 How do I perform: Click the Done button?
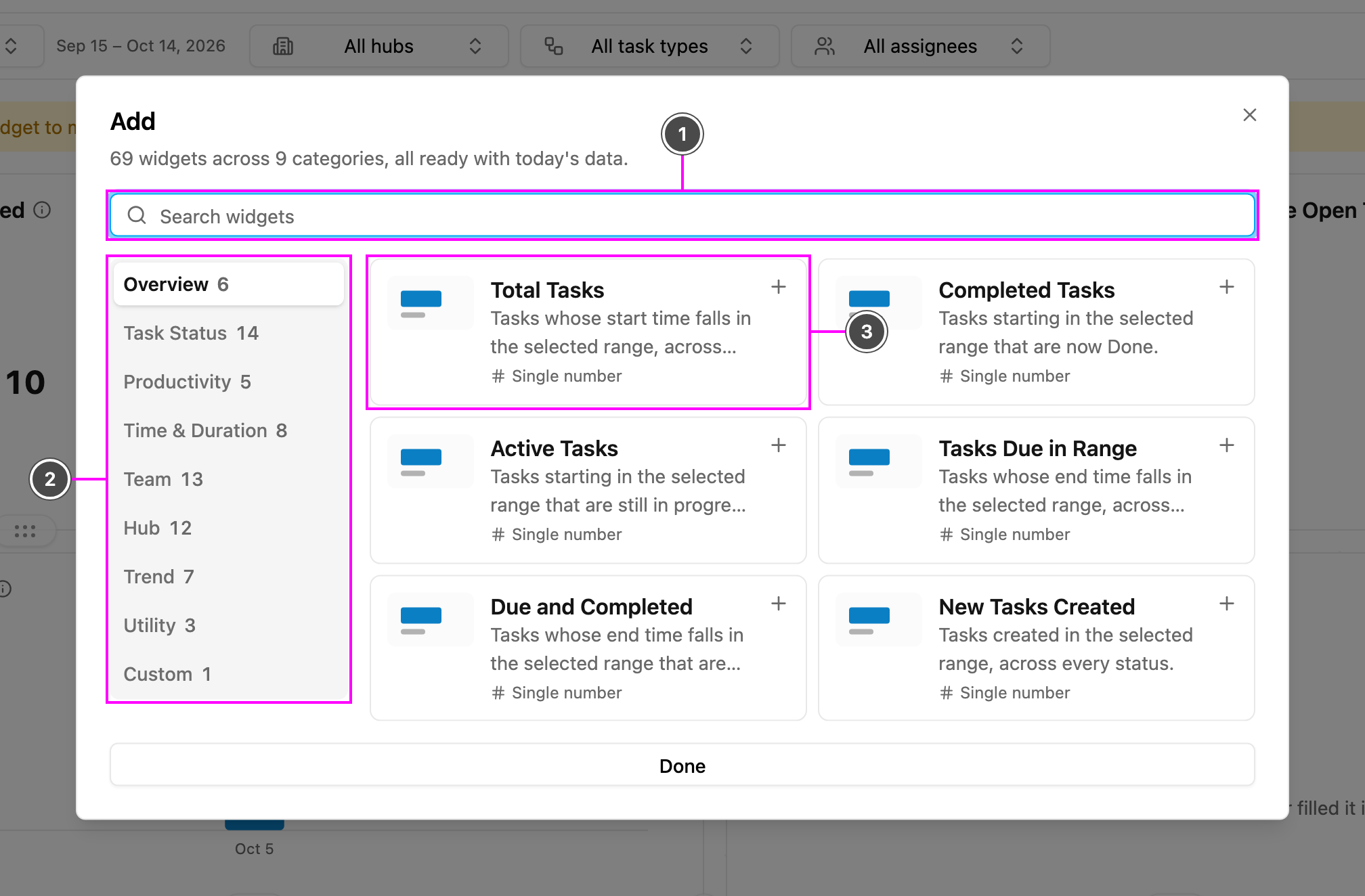(x=682, y=765)
